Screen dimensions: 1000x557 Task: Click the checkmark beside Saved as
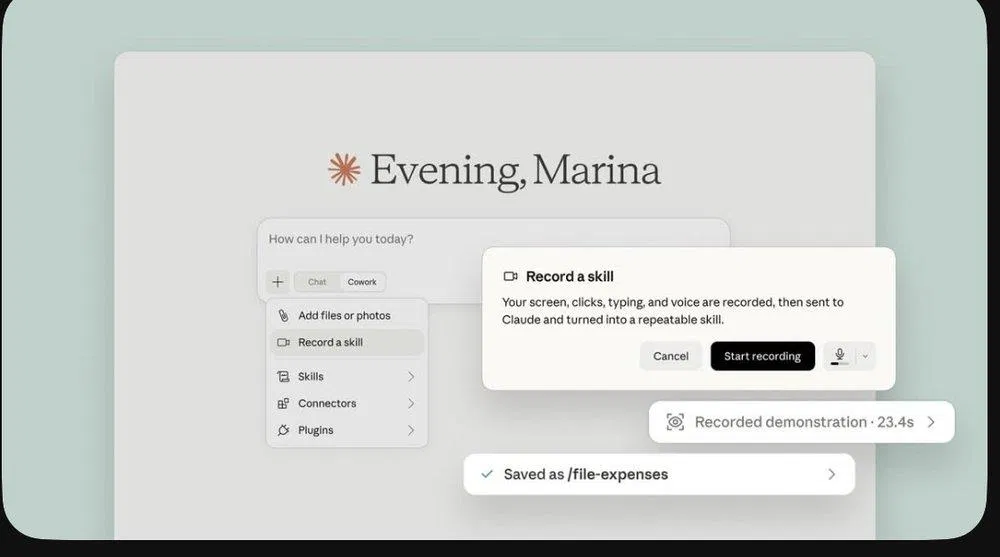(487, 474)
